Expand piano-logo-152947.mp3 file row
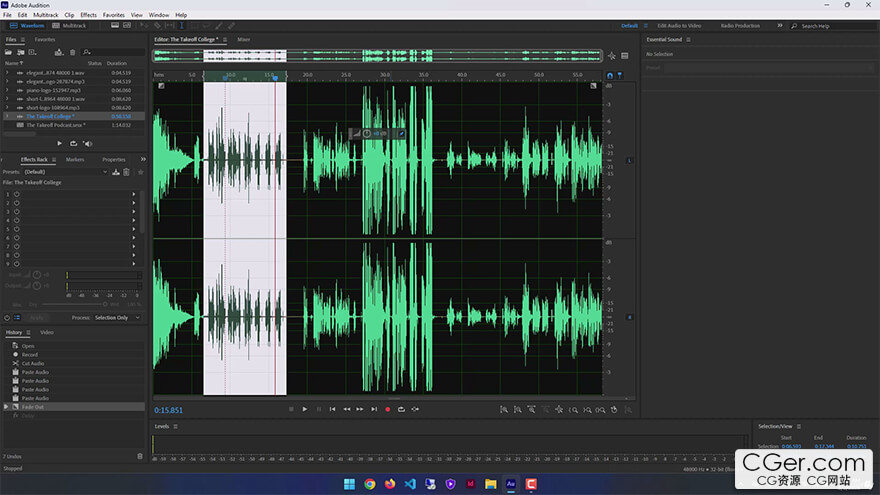Image resolution: width=880 pixels, height=495 pixels. tap(7, 90)
